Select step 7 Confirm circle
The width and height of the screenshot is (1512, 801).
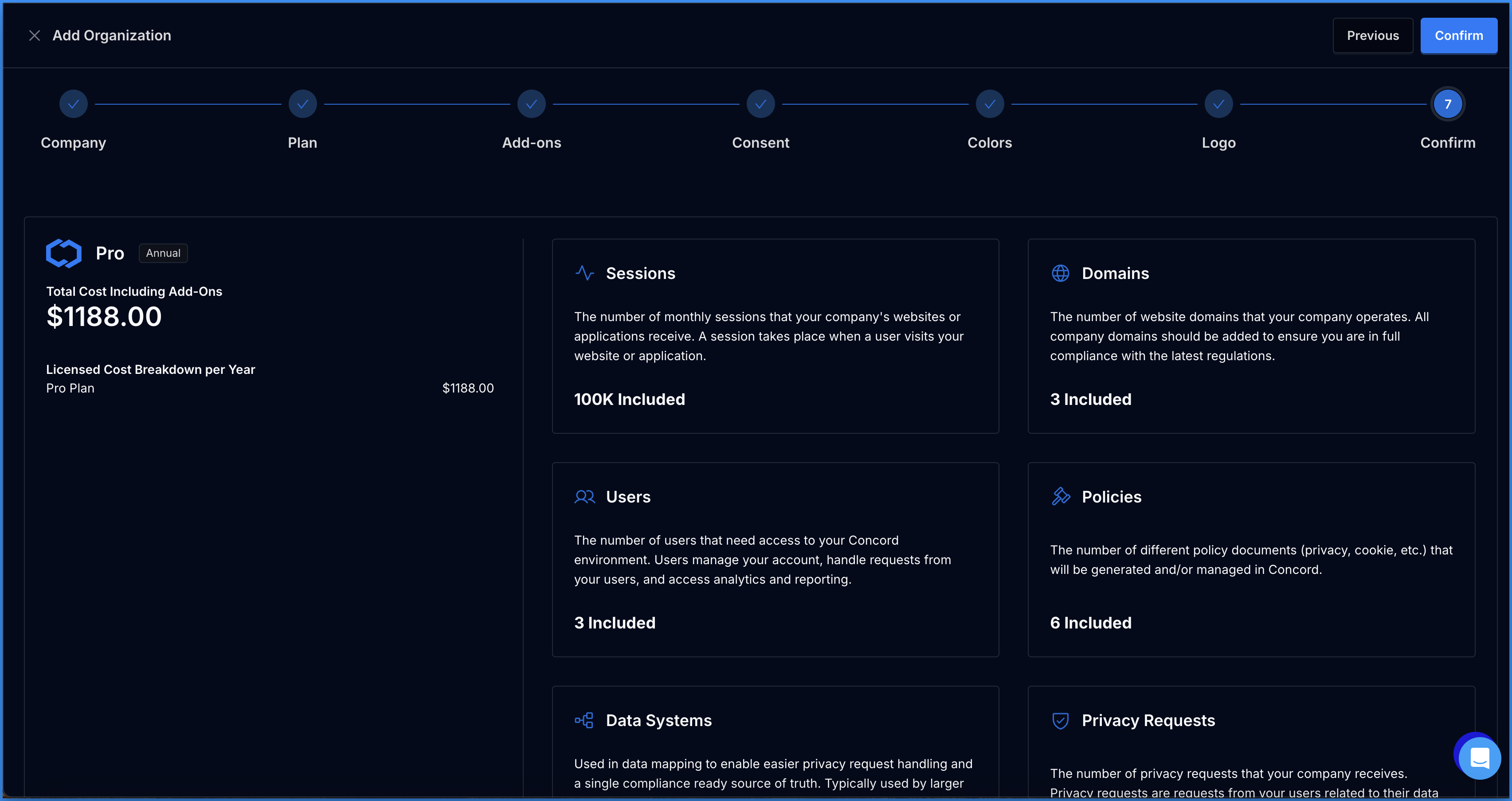[x=1447, y=104]
